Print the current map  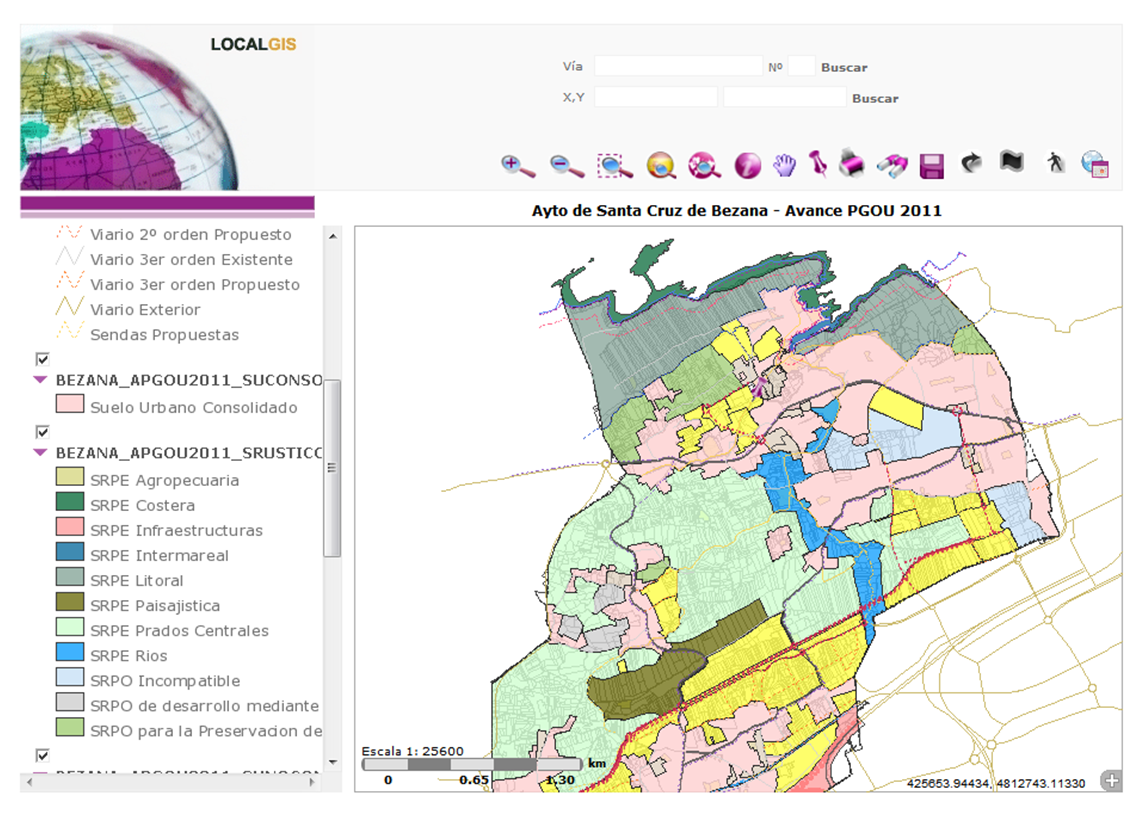point(851,164)
